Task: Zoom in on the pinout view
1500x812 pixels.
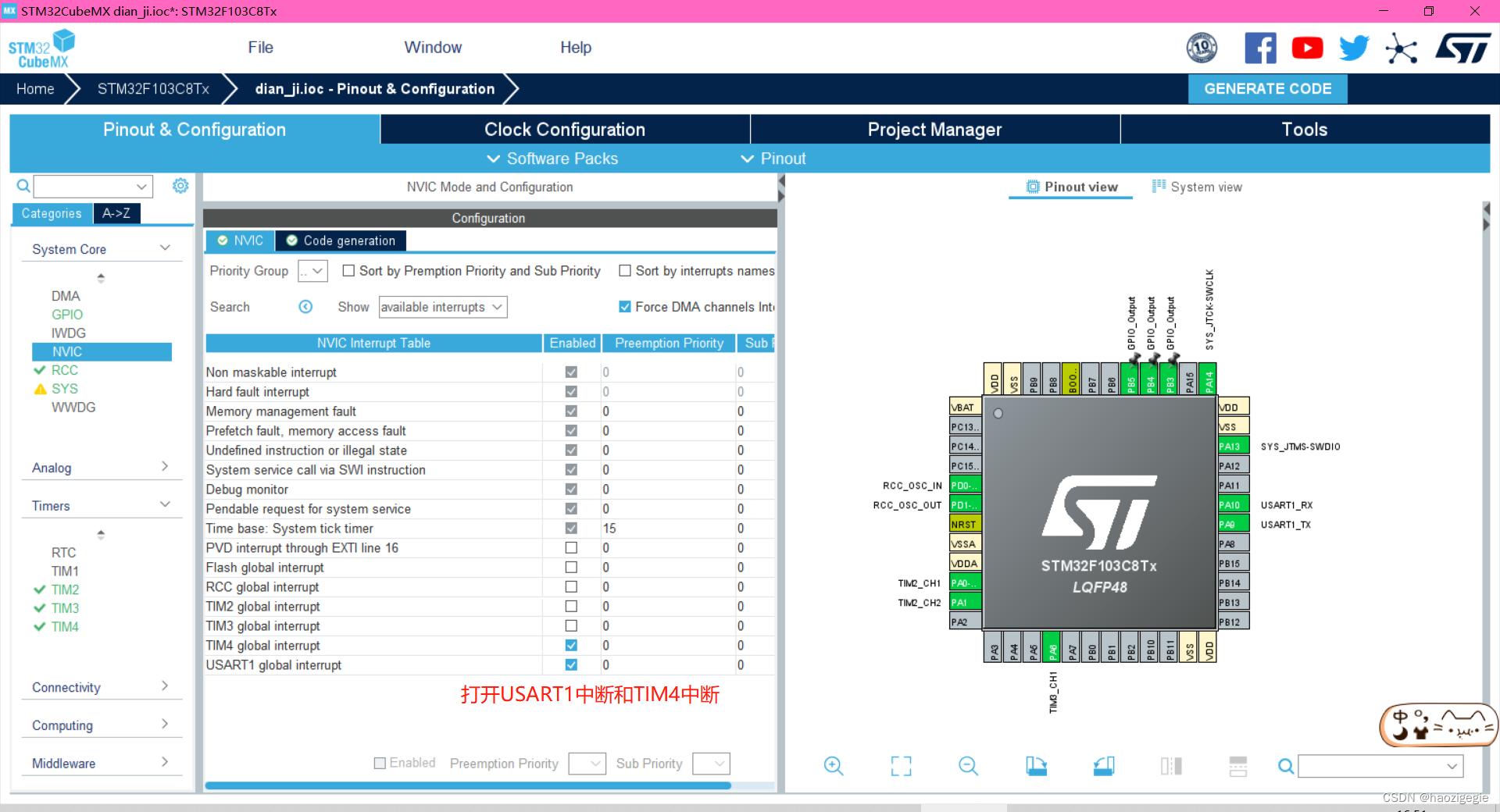Action: click(x=834, y=766)
